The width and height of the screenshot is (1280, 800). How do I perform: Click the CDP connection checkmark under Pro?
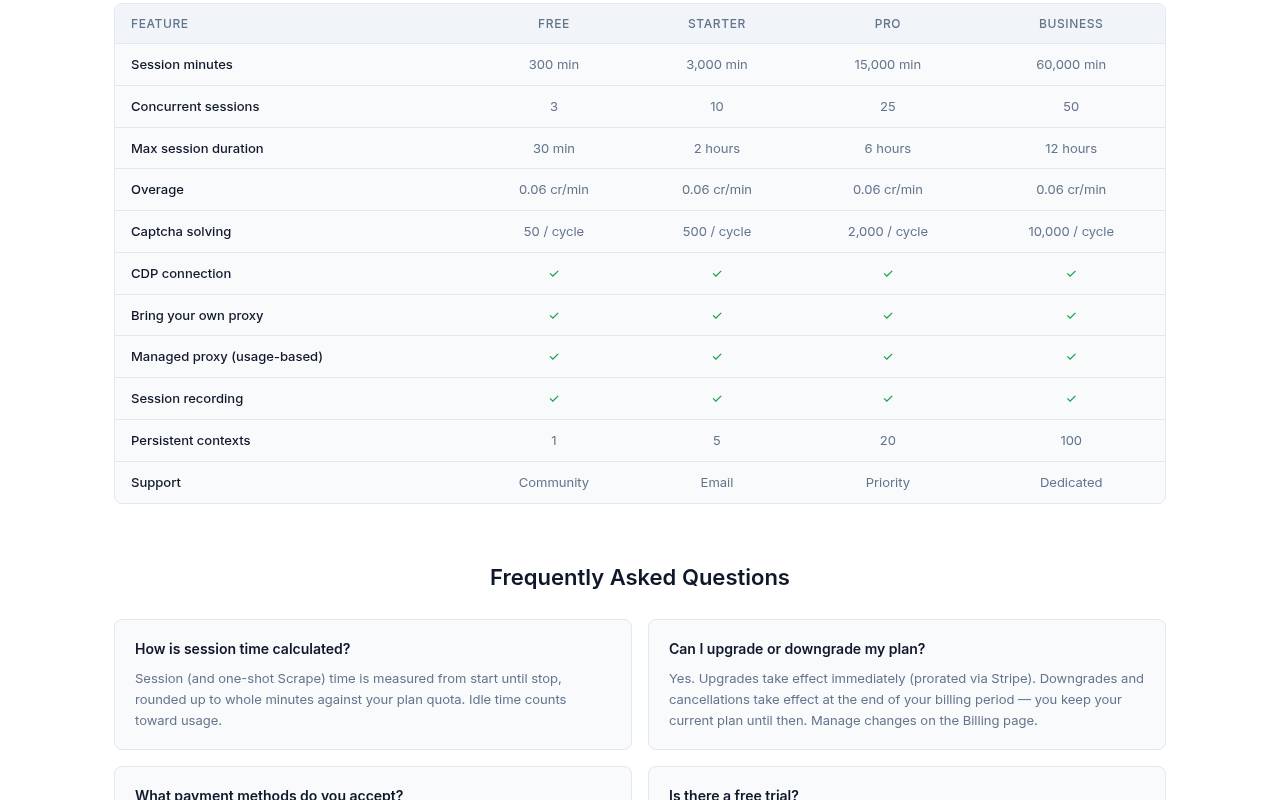click(x=888, y=273)
